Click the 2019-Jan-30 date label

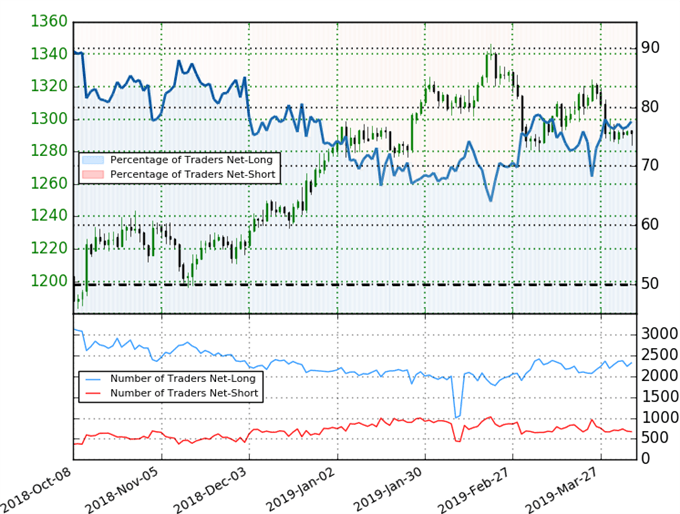tap(389, 490)
